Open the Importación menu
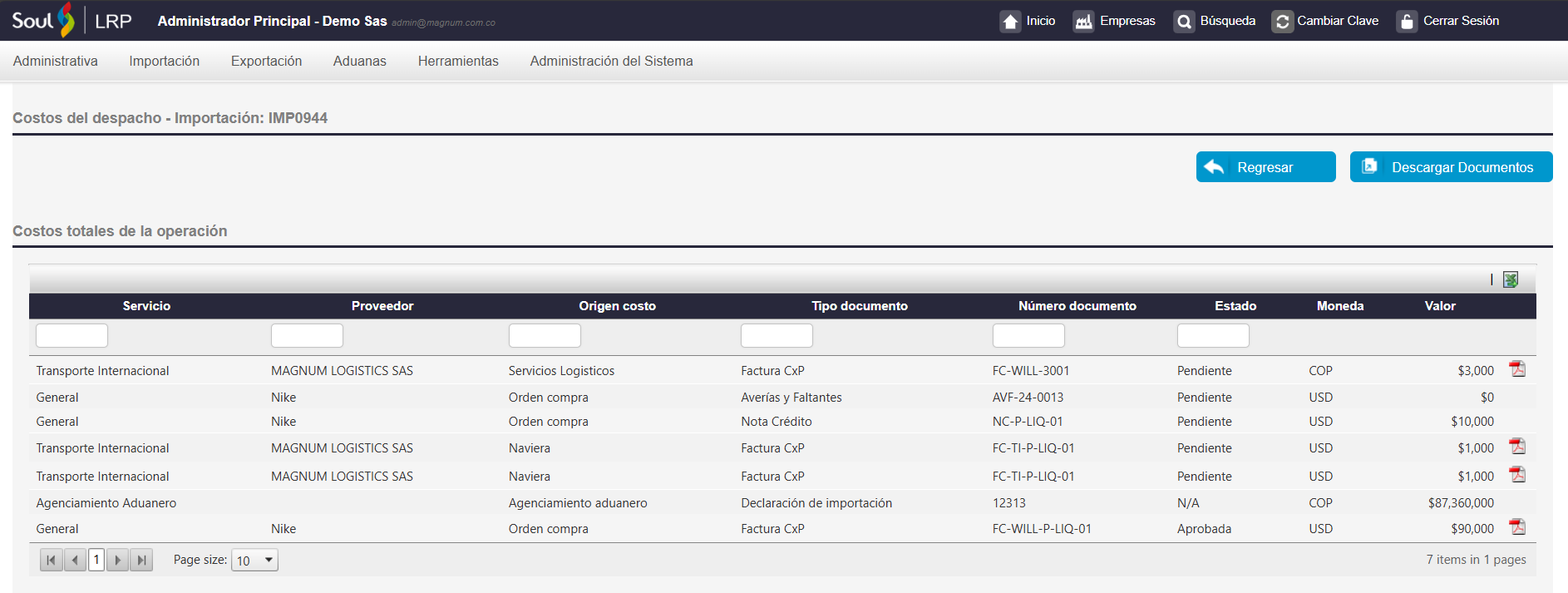 click(x=165, y=61)
